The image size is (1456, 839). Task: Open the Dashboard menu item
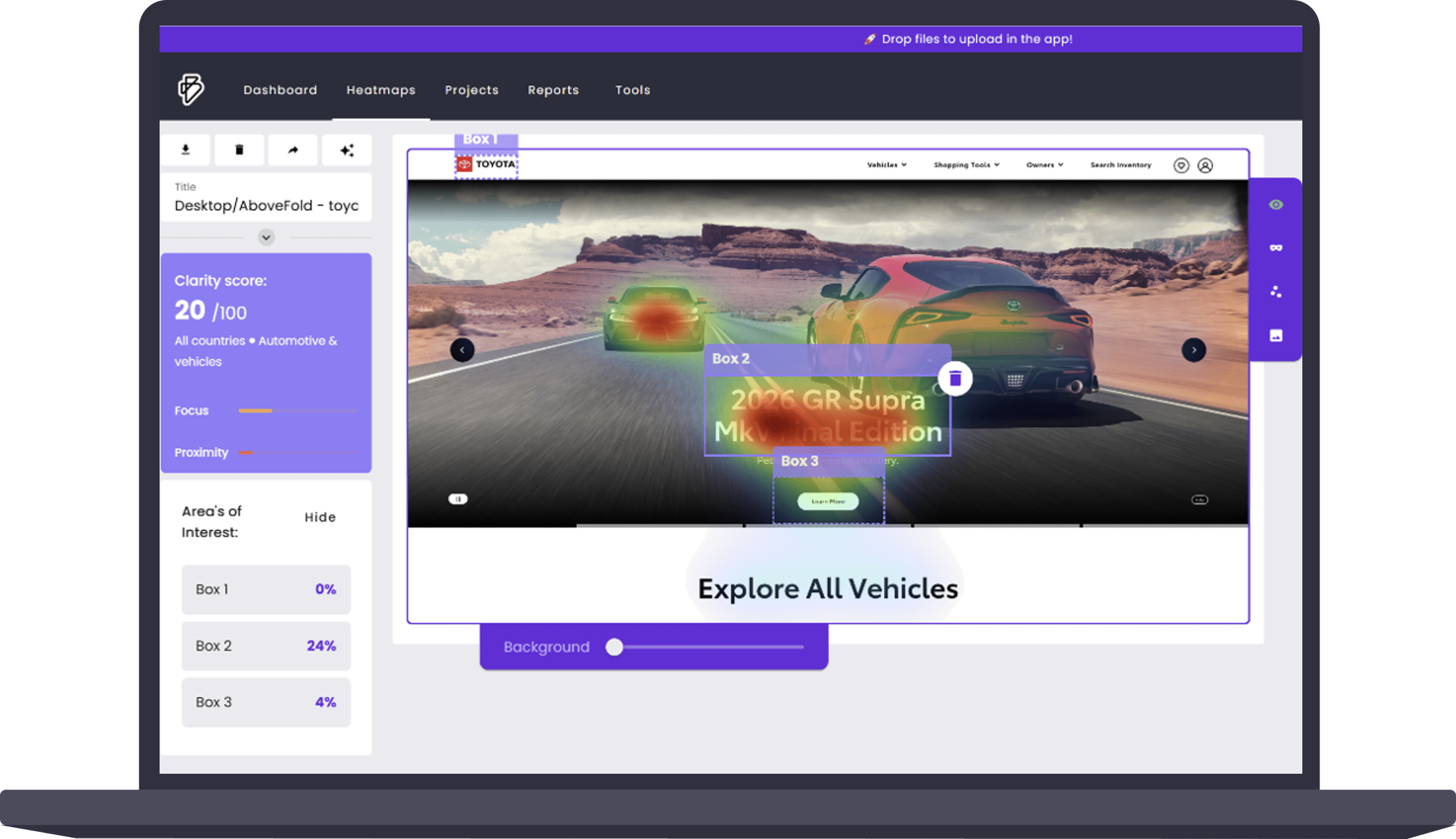pos(280,90)
